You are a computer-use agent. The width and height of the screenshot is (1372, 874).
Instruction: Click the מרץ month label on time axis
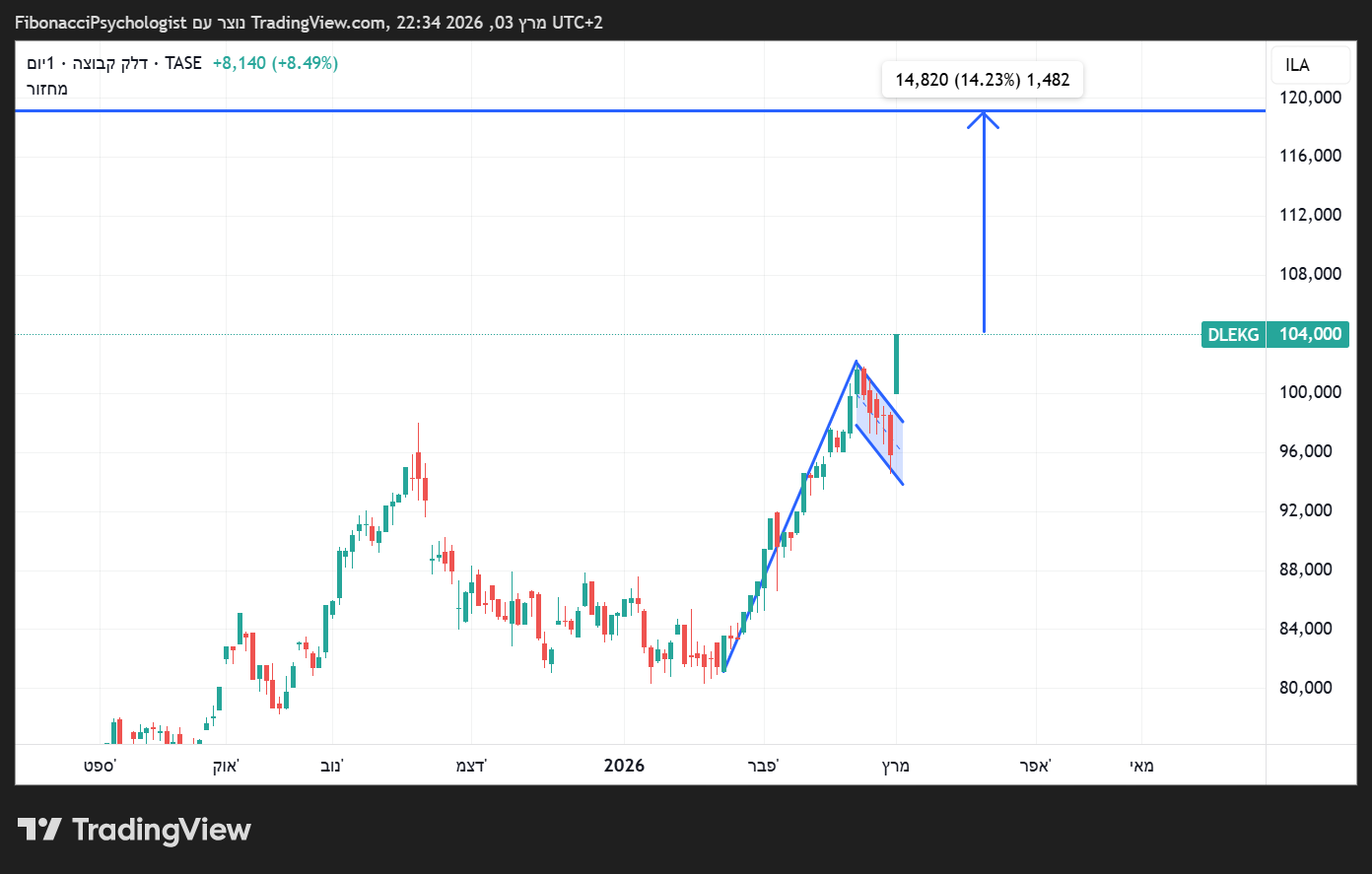[x=895, y=766]
